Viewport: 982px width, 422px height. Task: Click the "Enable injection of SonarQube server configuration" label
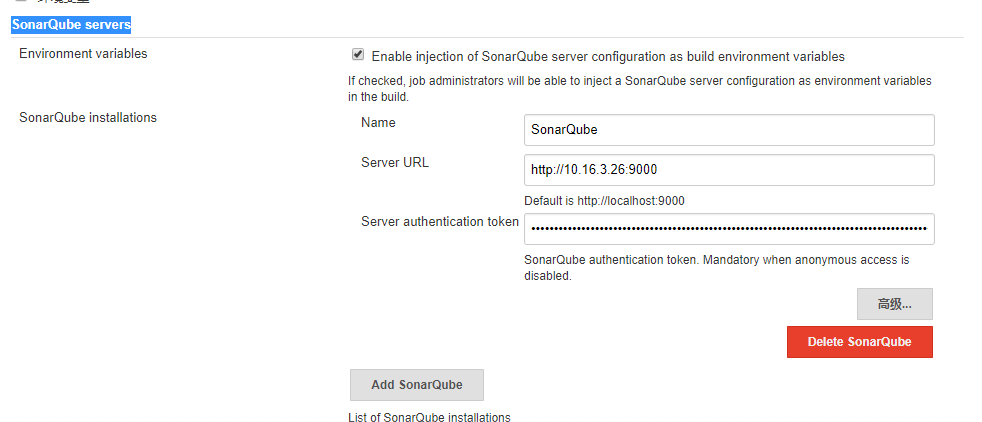pyautogui.click(x=608, y=56)
